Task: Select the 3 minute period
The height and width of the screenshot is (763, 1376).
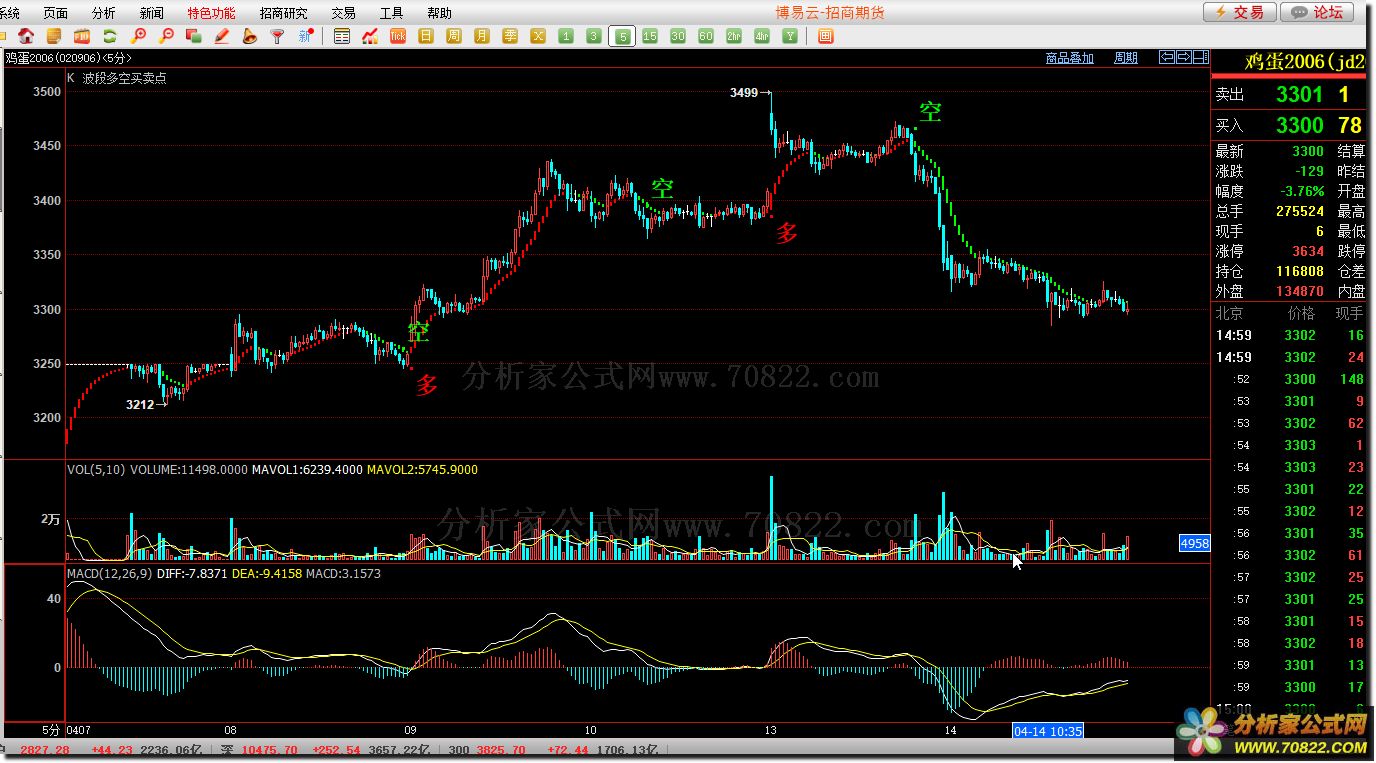Action: [x=594, y=36]
